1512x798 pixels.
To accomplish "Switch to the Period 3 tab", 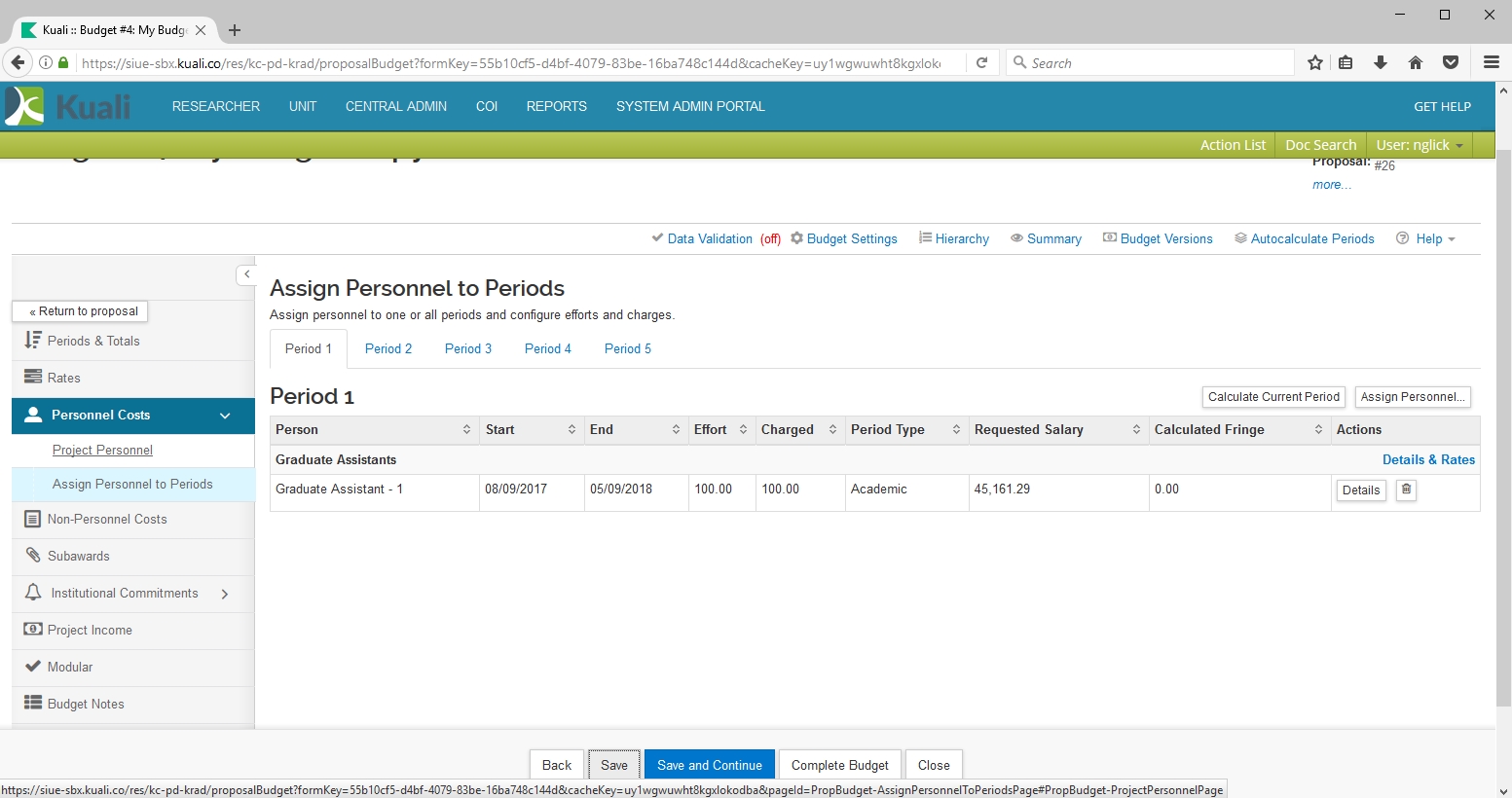I will [x=468, y=349].
